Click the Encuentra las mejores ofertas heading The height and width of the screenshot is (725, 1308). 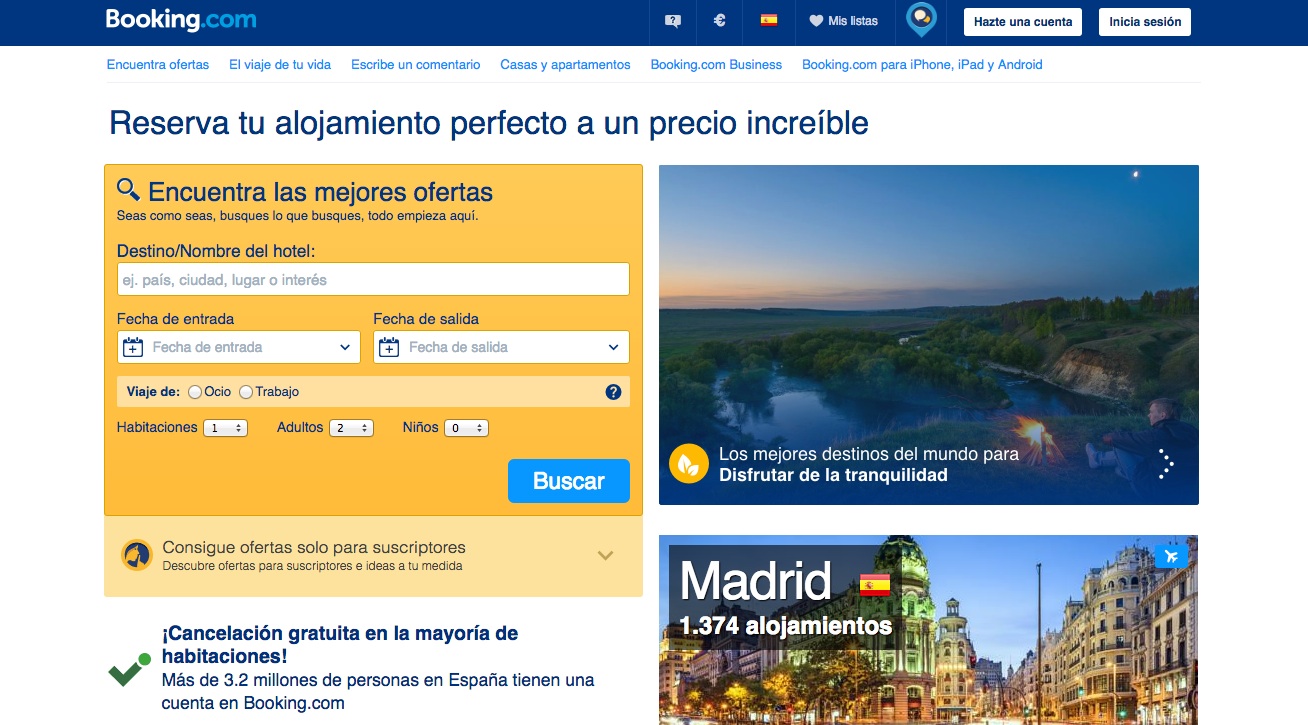click(320, 191)
